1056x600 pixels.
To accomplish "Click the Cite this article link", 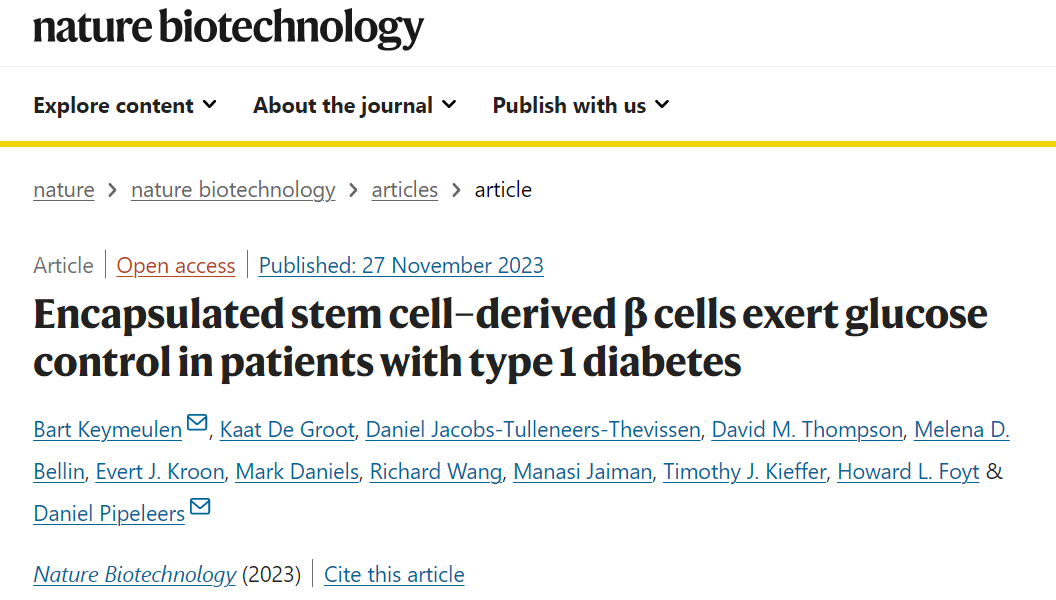I will pyautogui.click(x=394, y=575).
